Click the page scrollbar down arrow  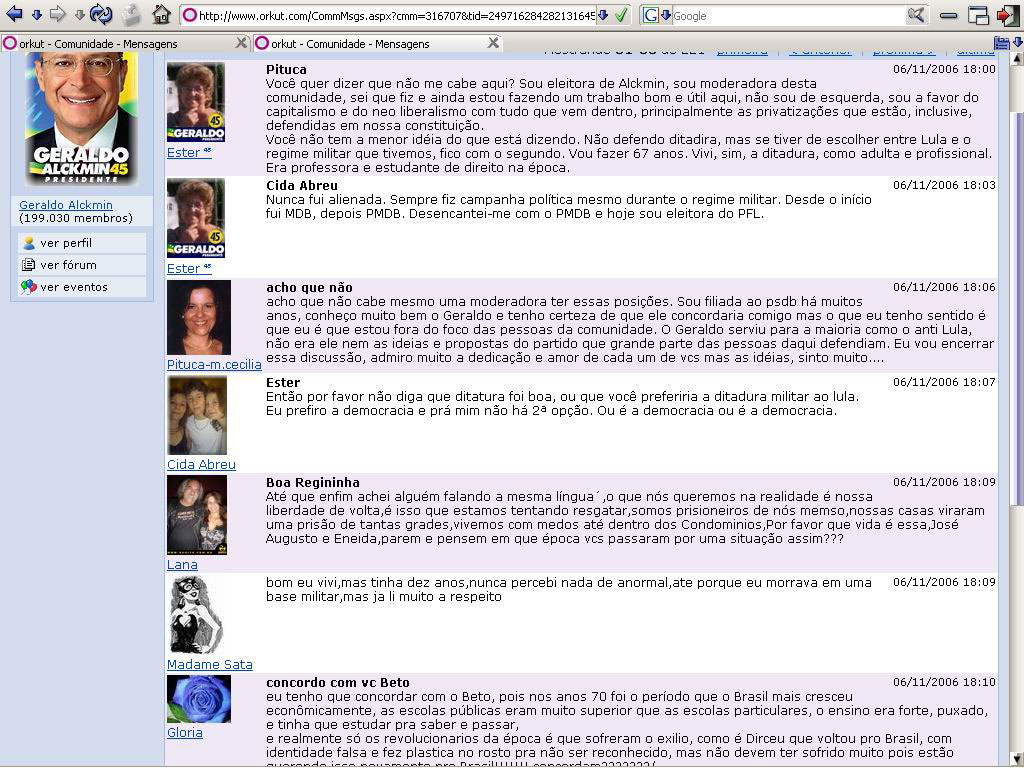[1017, 759]
